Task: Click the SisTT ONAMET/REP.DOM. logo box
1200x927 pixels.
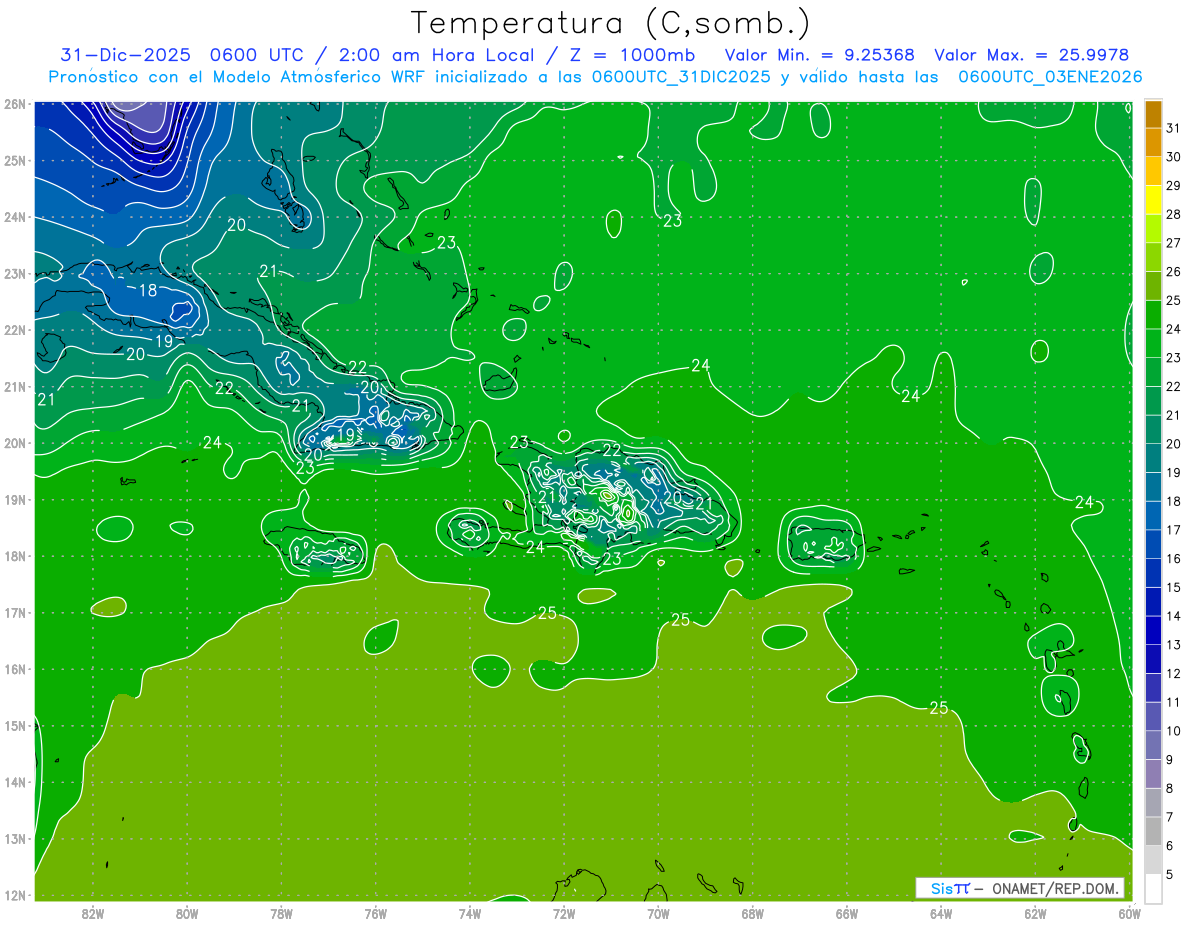Action: tap(1020, 888)
